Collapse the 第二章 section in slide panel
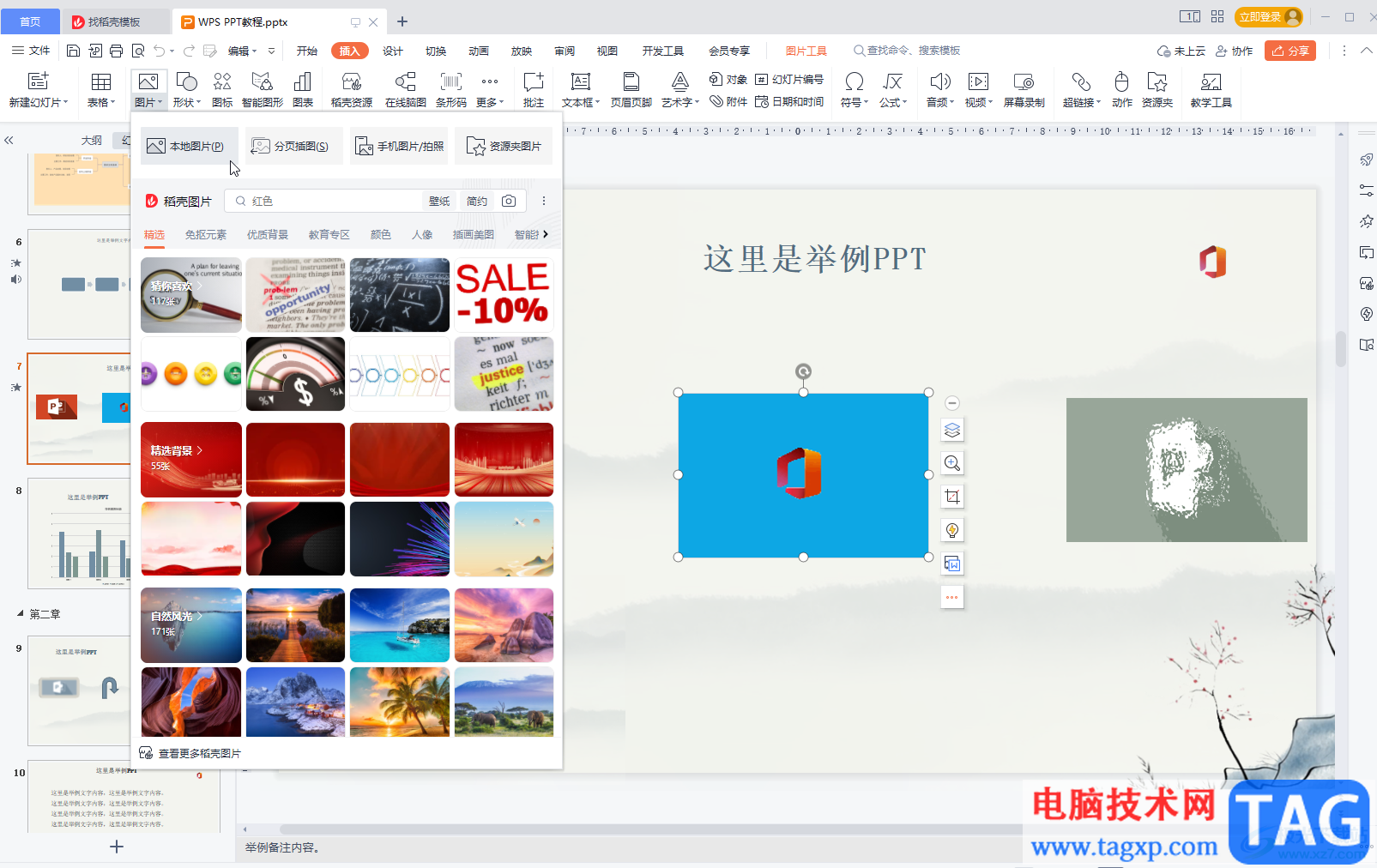 [x=21, y=614]
